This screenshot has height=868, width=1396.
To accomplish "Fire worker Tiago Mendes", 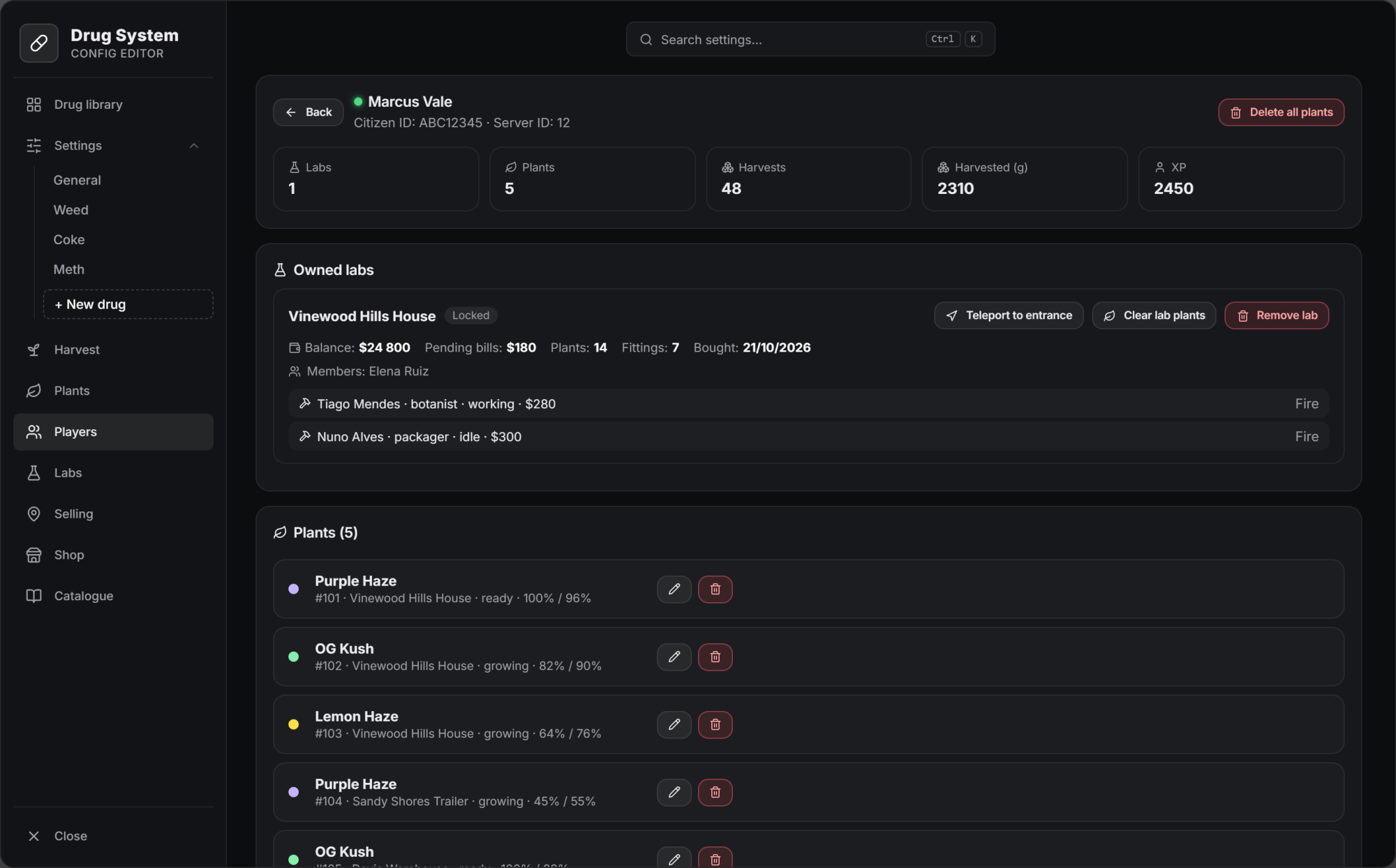I will 1307,403.
